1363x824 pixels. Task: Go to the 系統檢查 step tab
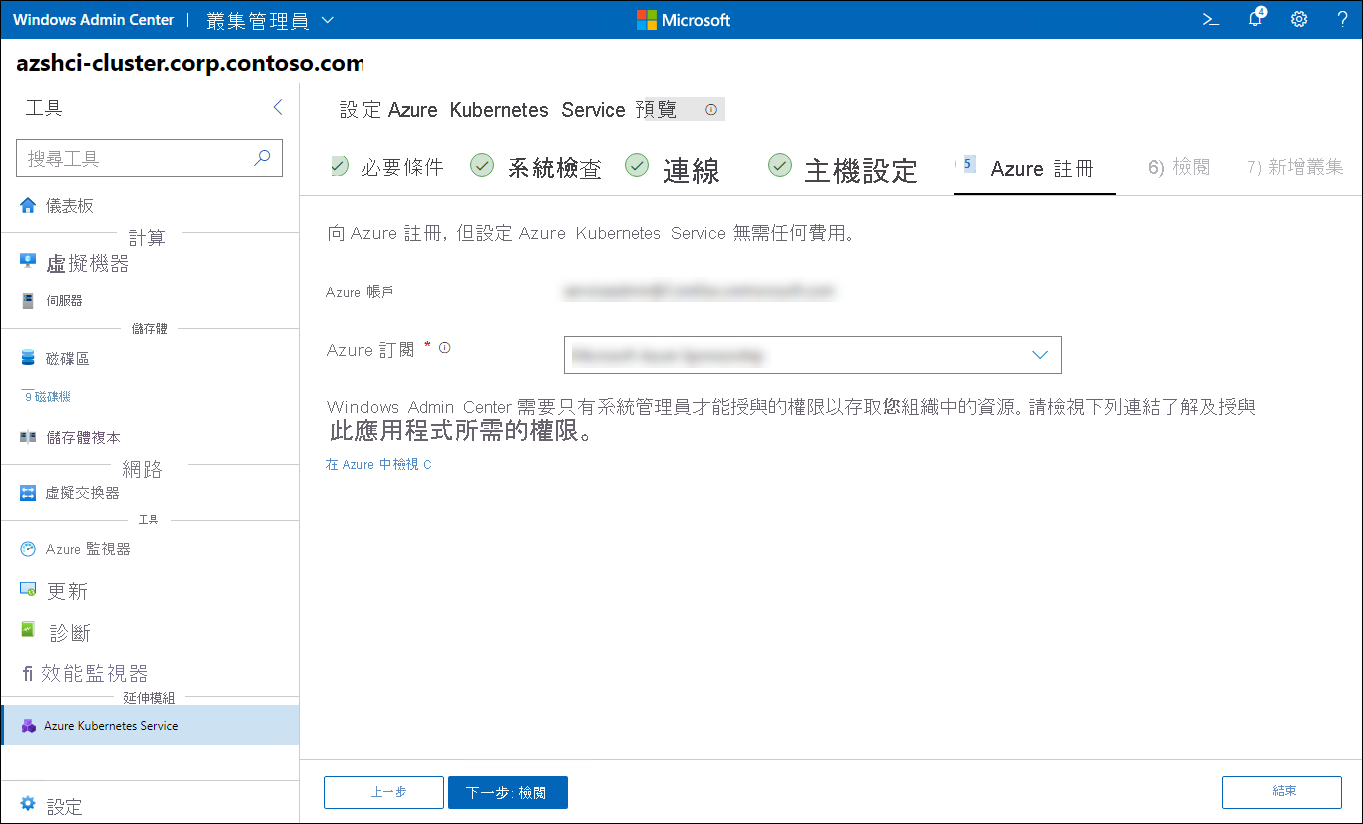[x=535, y=168]
